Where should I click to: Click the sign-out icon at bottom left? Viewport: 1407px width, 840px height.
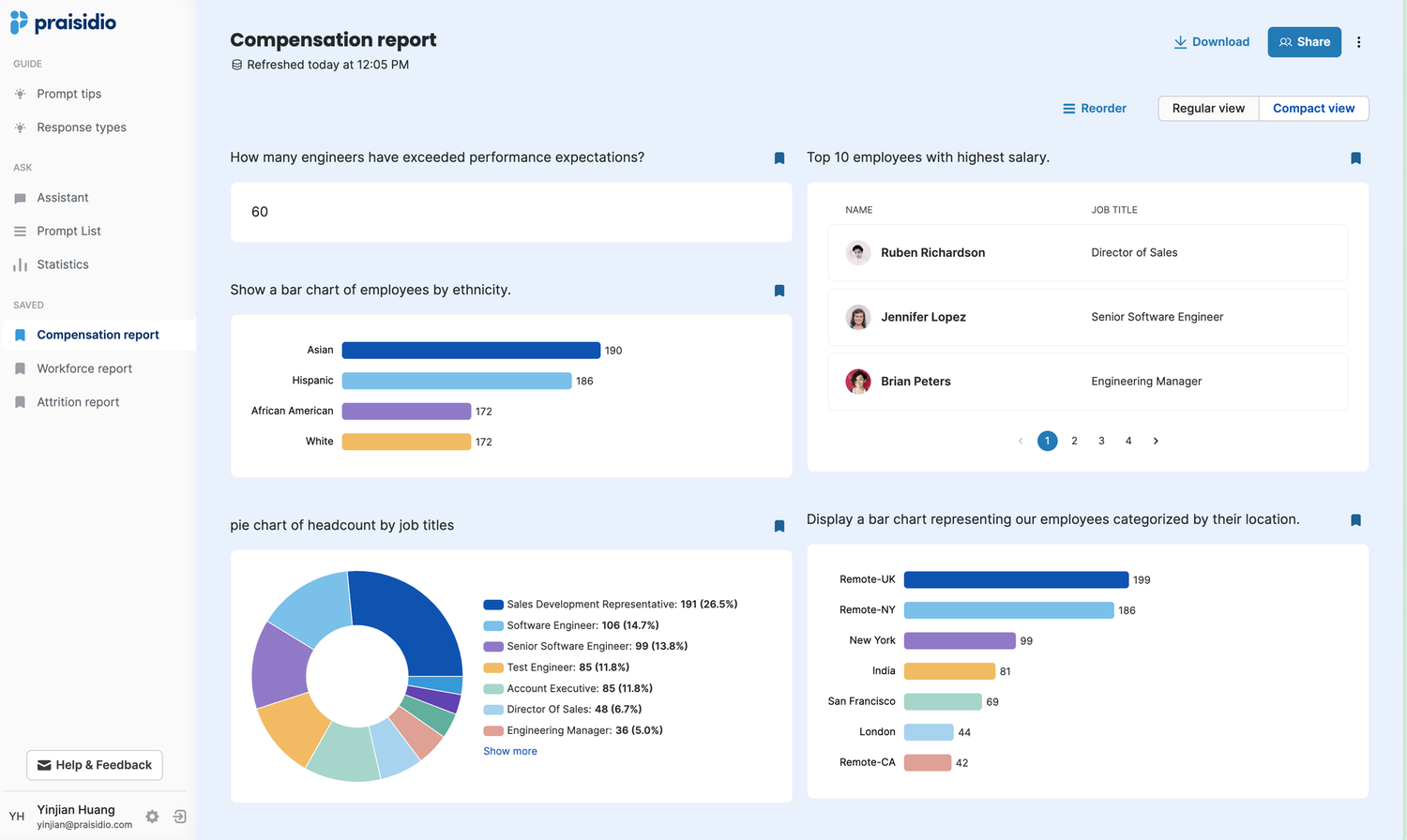178,817
